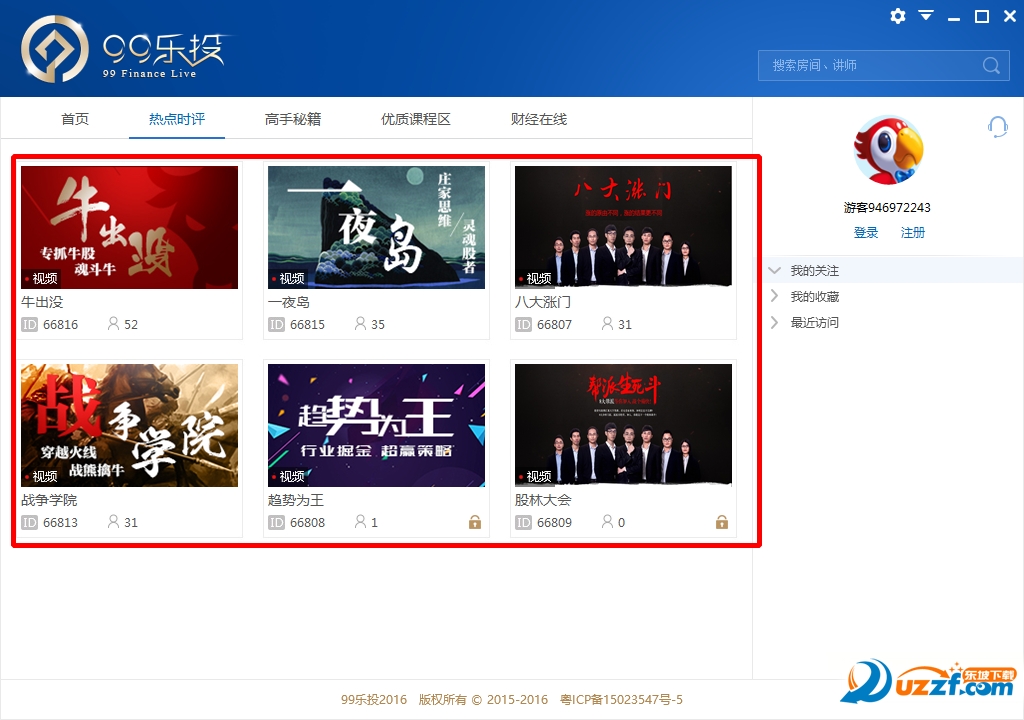The height and width of the screenshot is (720, 1024).
Task: Open the customer service headset icon
Action: coord(997,127)
